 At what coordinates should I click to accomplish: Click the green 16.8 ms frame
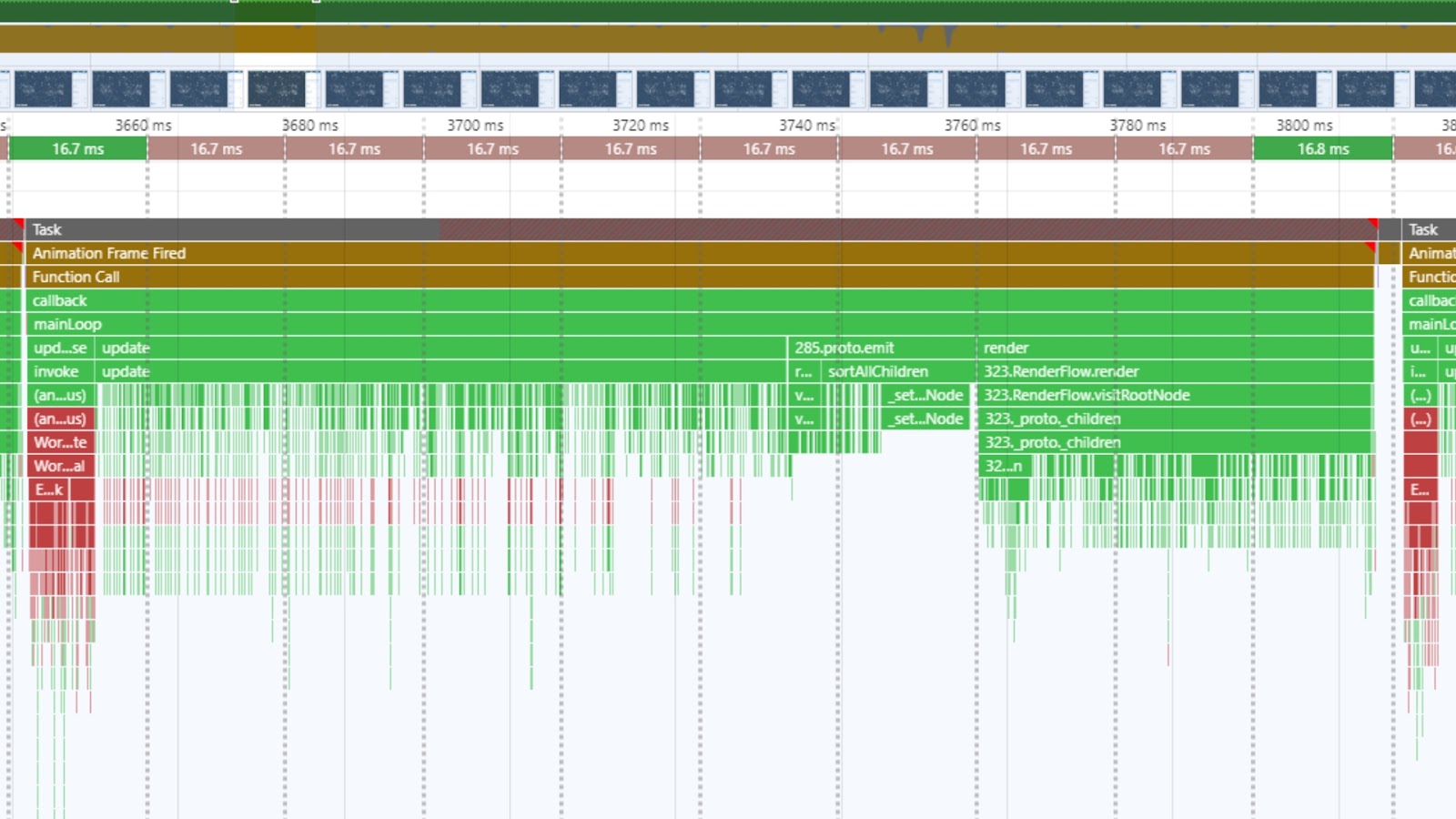[x=1323, y=148]
